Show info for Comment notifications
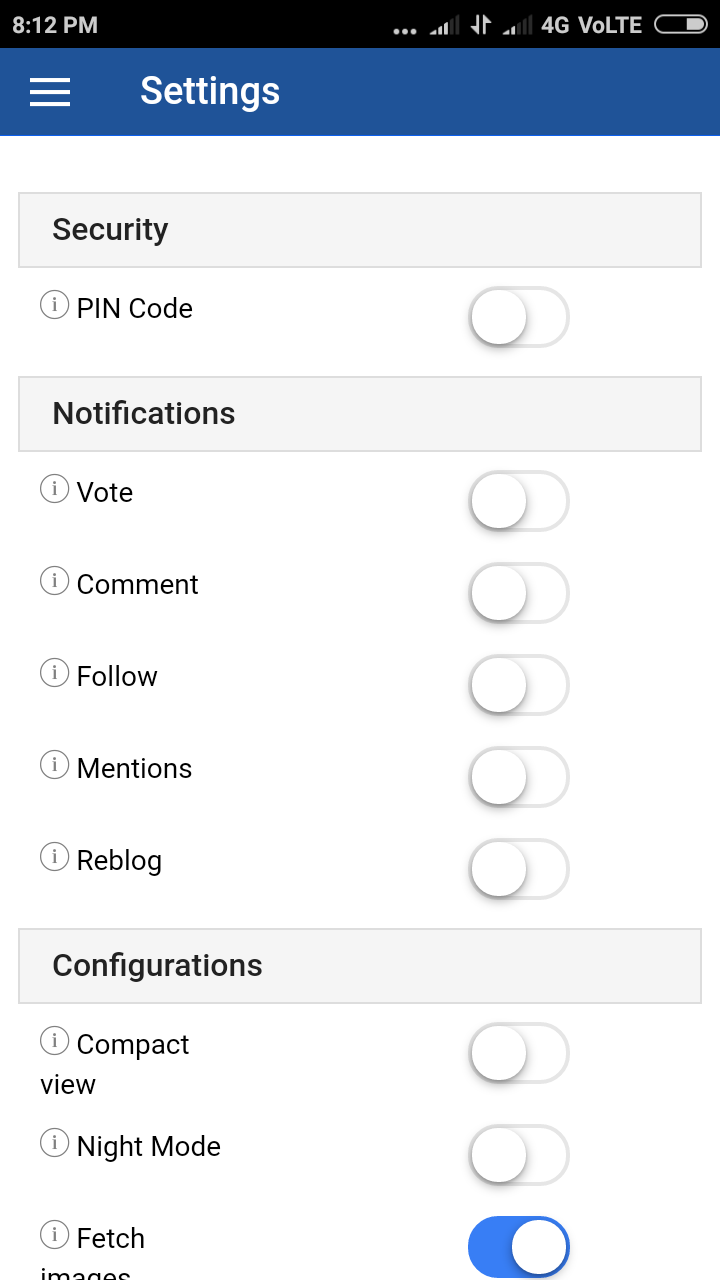This screenshot has height=1280, width=720. [x=54, y=581]
